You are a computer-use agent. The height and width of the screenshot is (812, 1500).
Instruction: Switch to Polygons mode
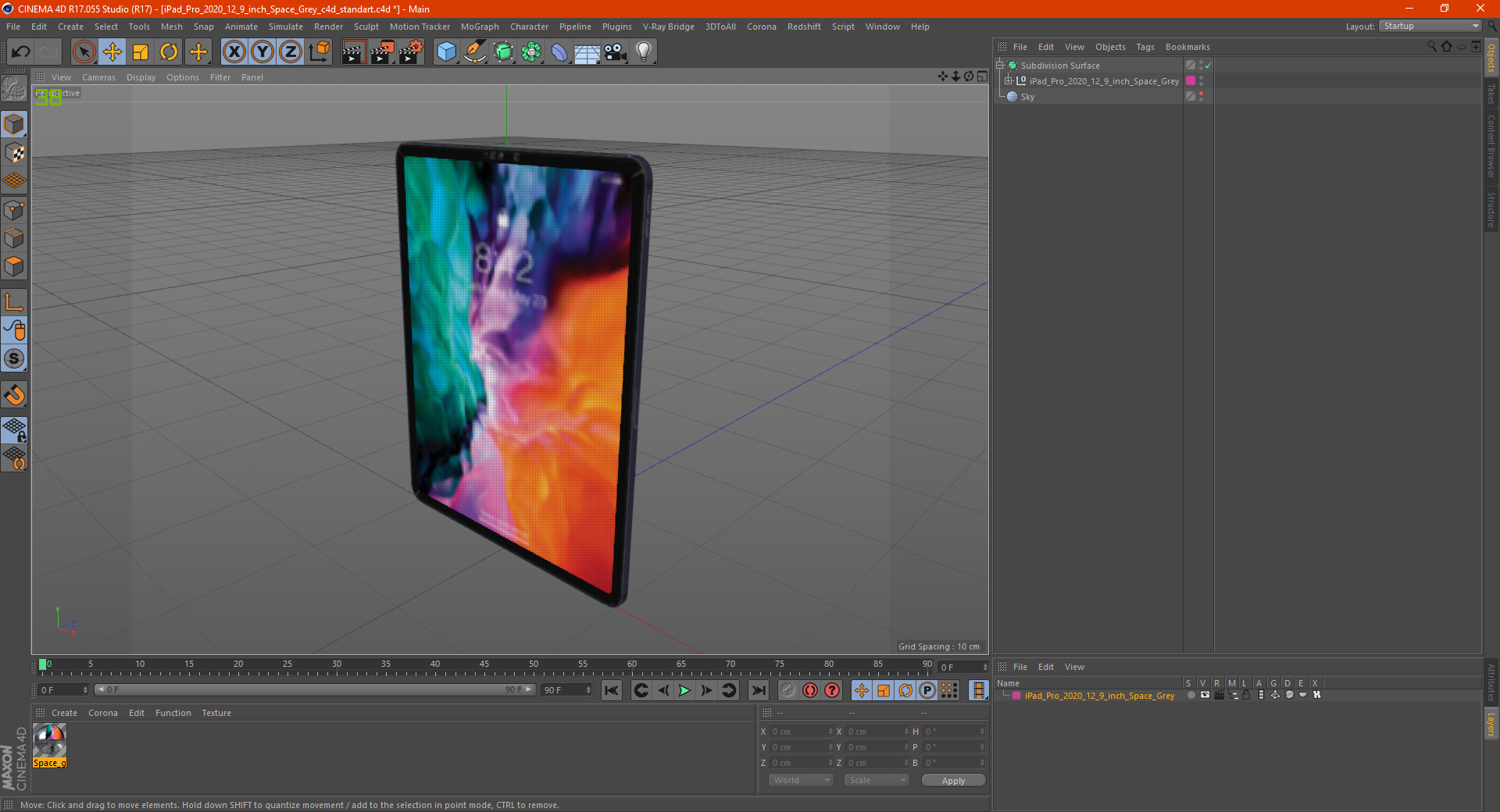pyautogui.click(x=14, y=266)
